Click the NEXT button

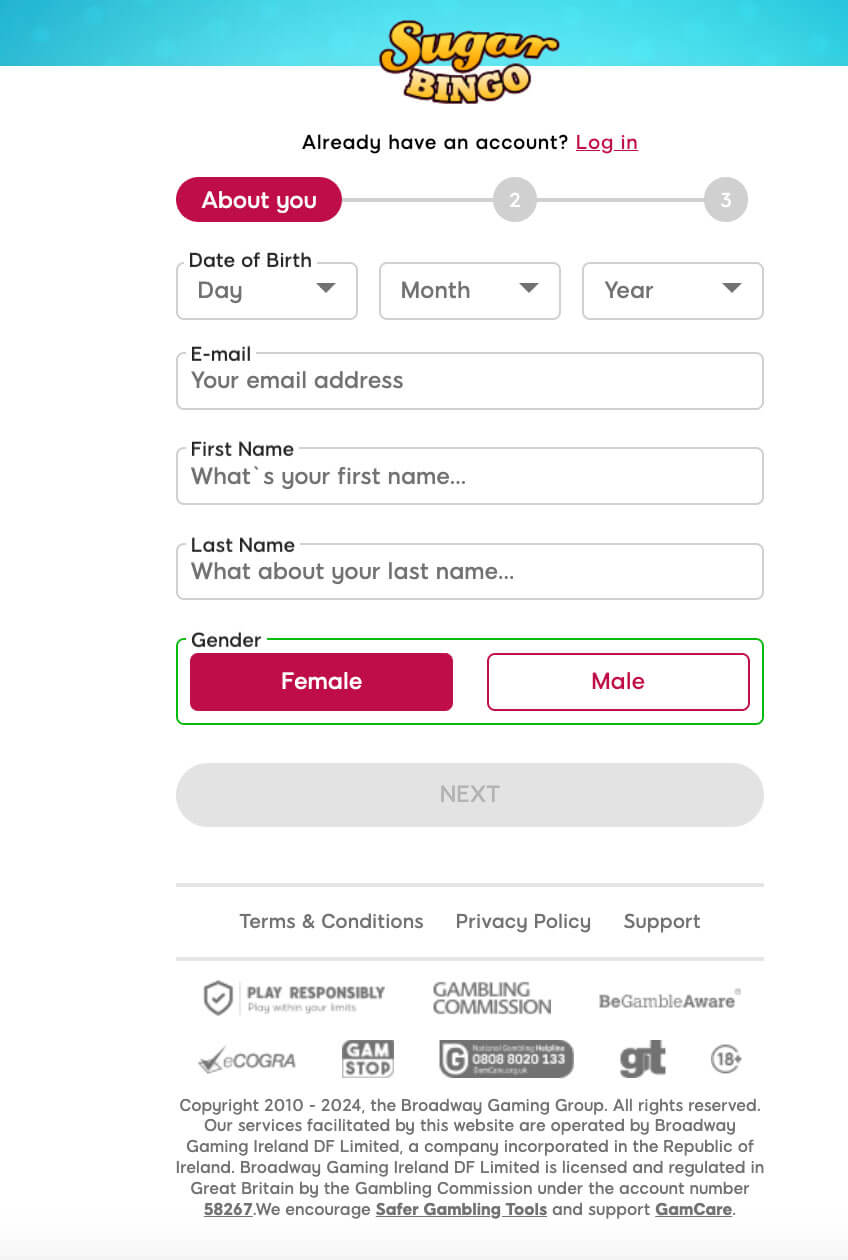(470, 795)
